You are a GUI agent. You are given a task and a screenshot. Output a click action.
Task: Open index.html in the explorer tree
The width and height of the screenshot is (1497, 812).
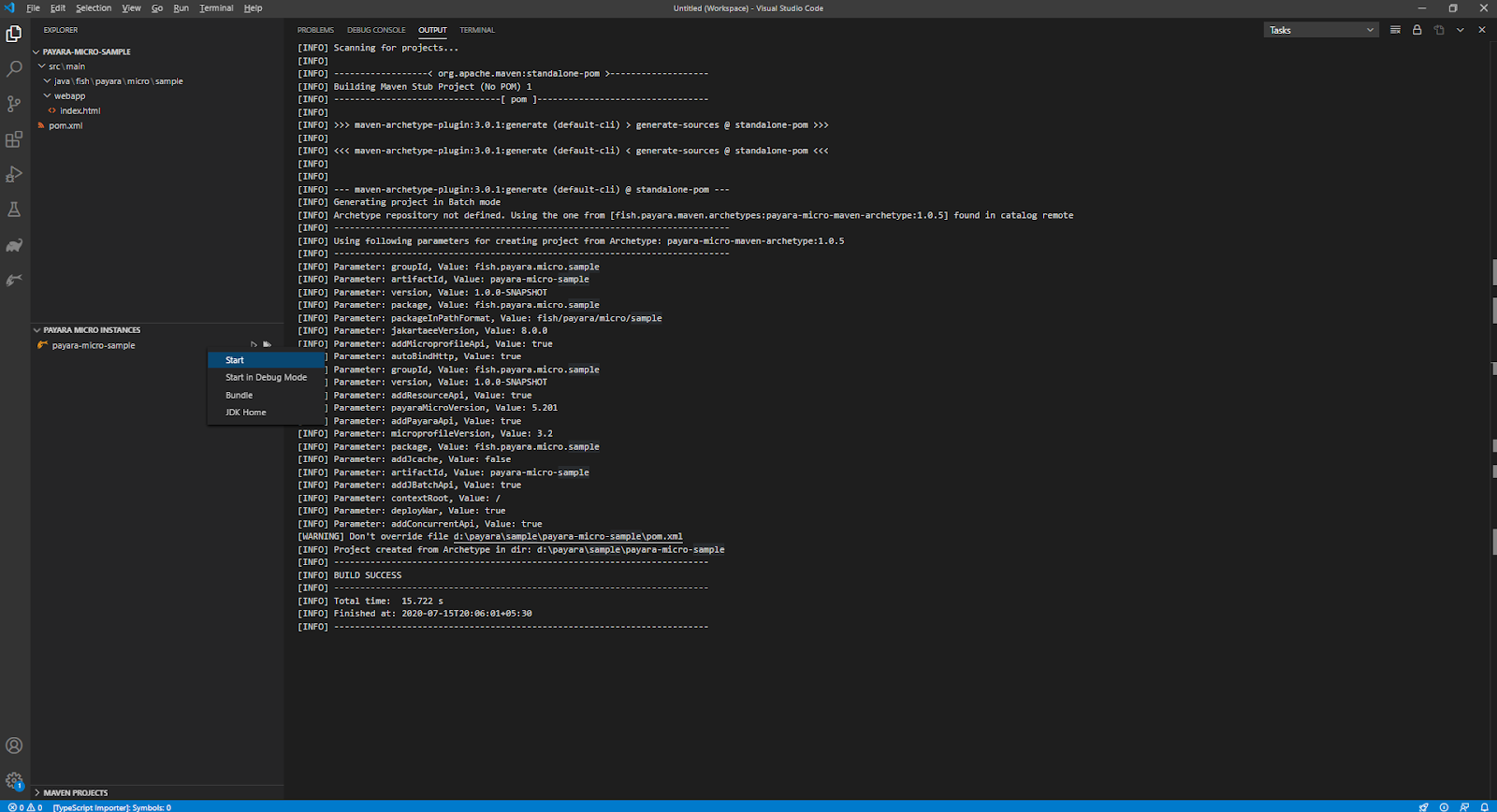(x=80, y=110)
